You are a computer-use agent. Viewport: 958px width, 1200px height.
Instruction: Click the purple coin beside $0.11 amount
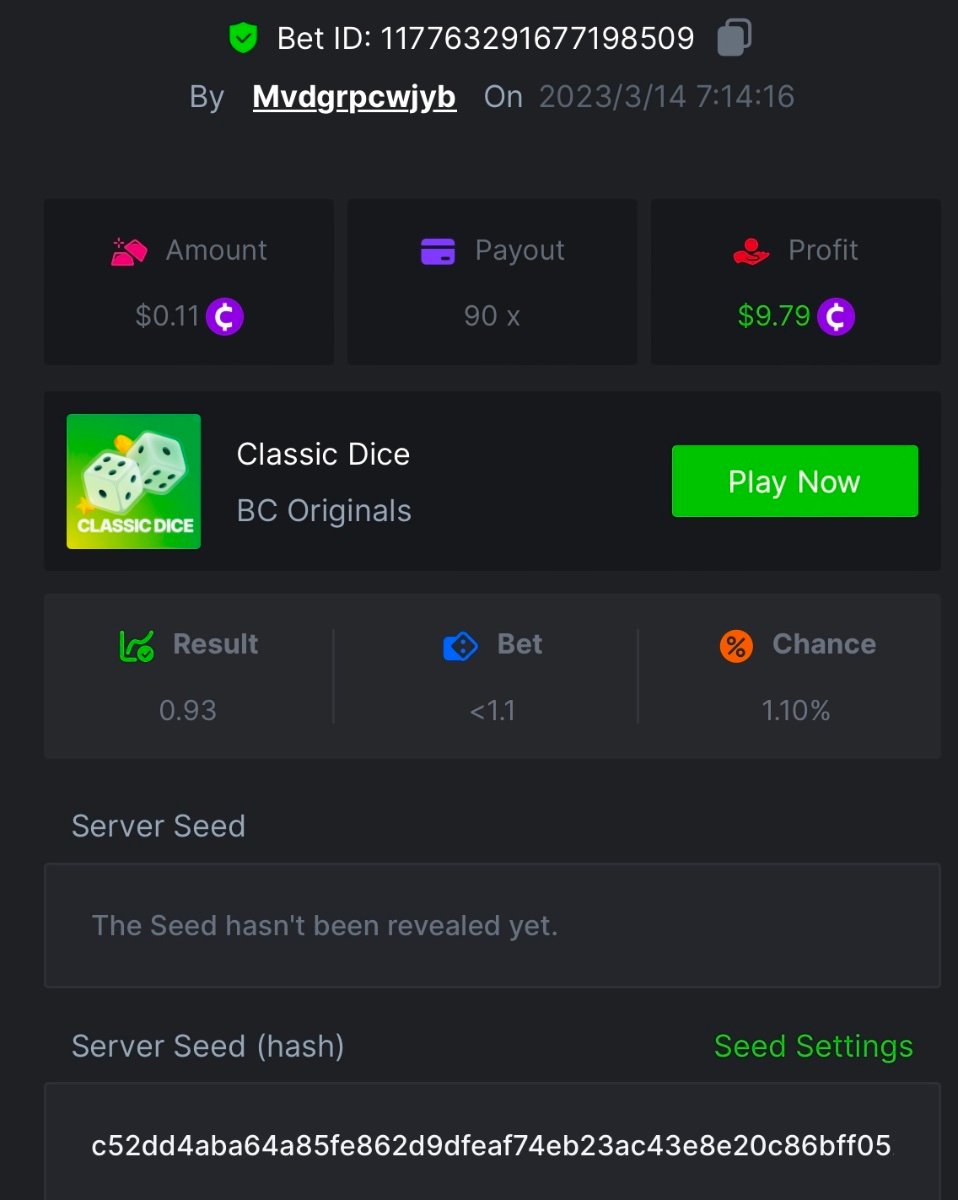click(225, 317)
